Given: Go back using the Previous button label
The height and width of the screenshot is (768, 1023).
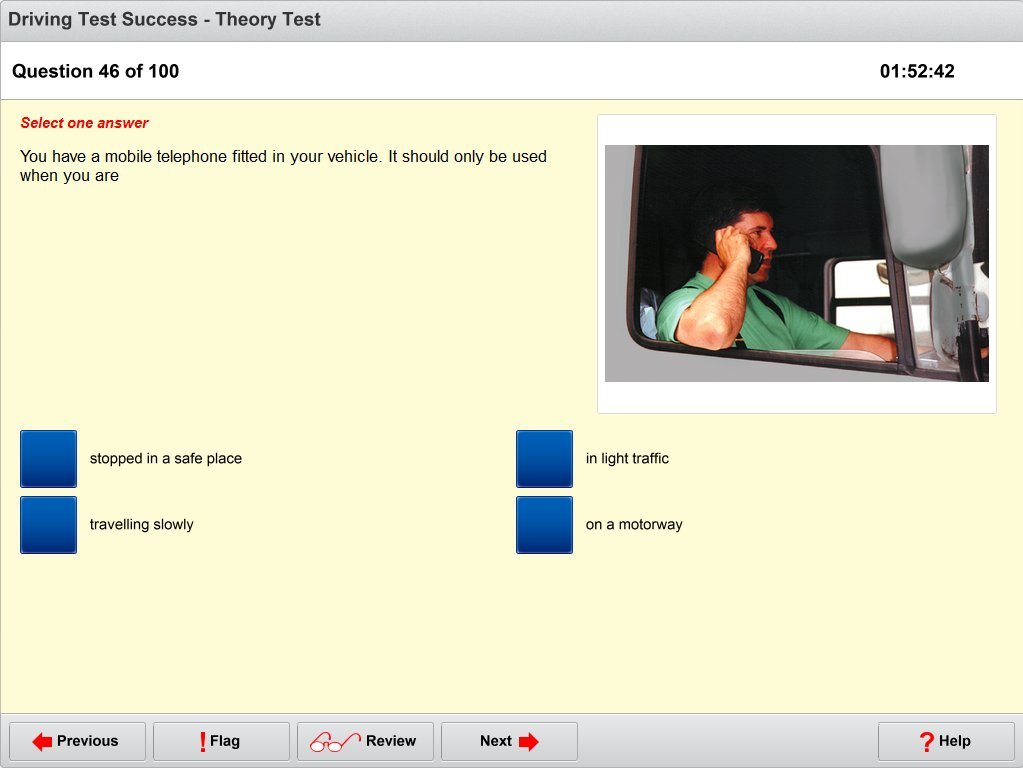Looking at the screenshot, I should pos(87,741).
